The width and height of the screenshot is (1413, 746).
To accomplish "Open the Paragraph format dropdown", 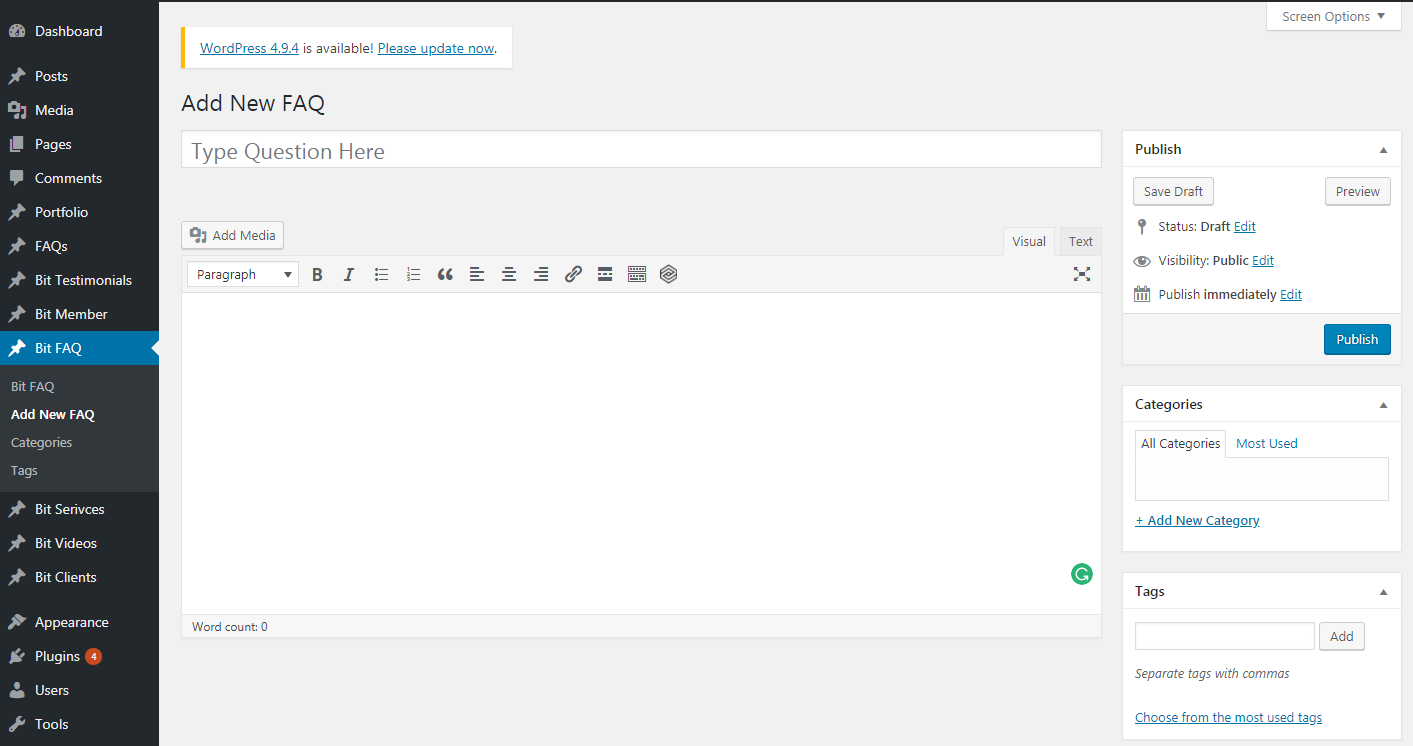I will (x=243, y=274).
